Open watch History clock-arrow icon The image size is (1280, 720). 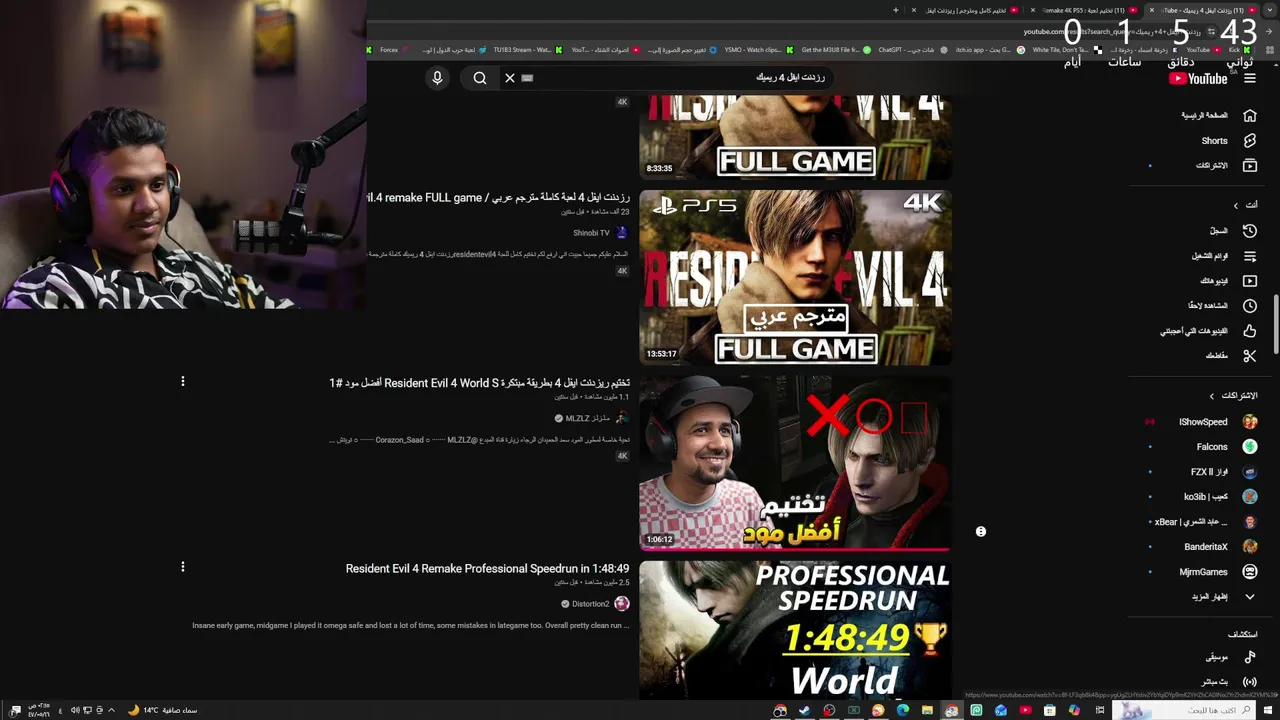click(x=1250, y=230)
